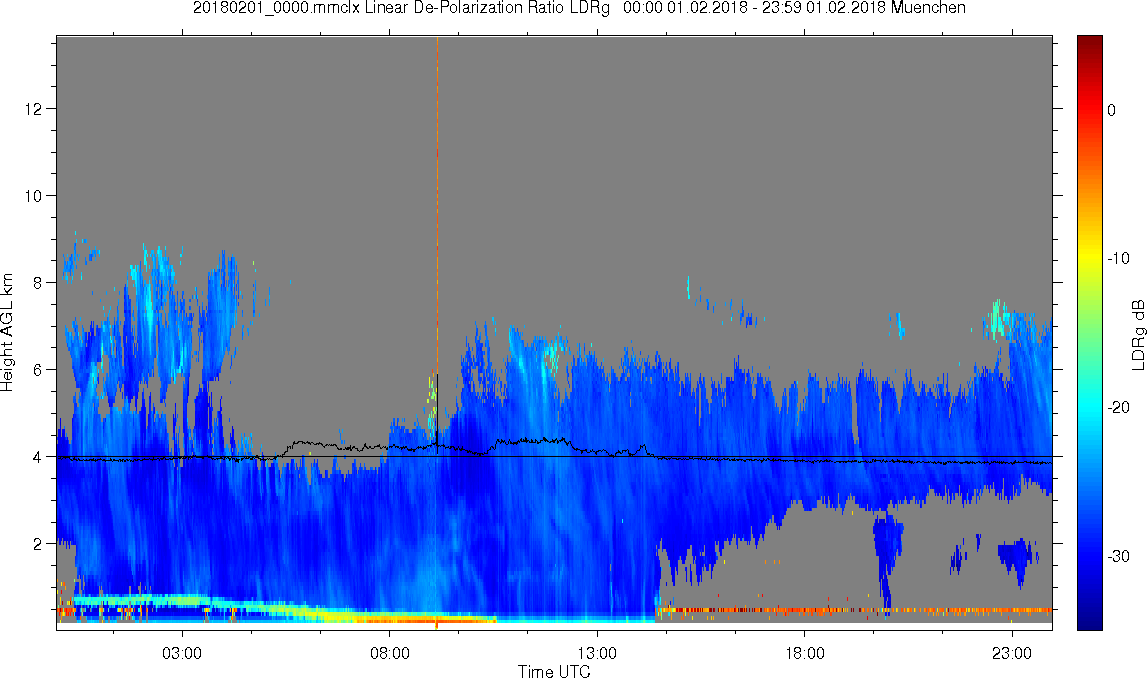Click the 'LDRg dB' colorbar label
1147x678 pixels.
pos(1137,334)
